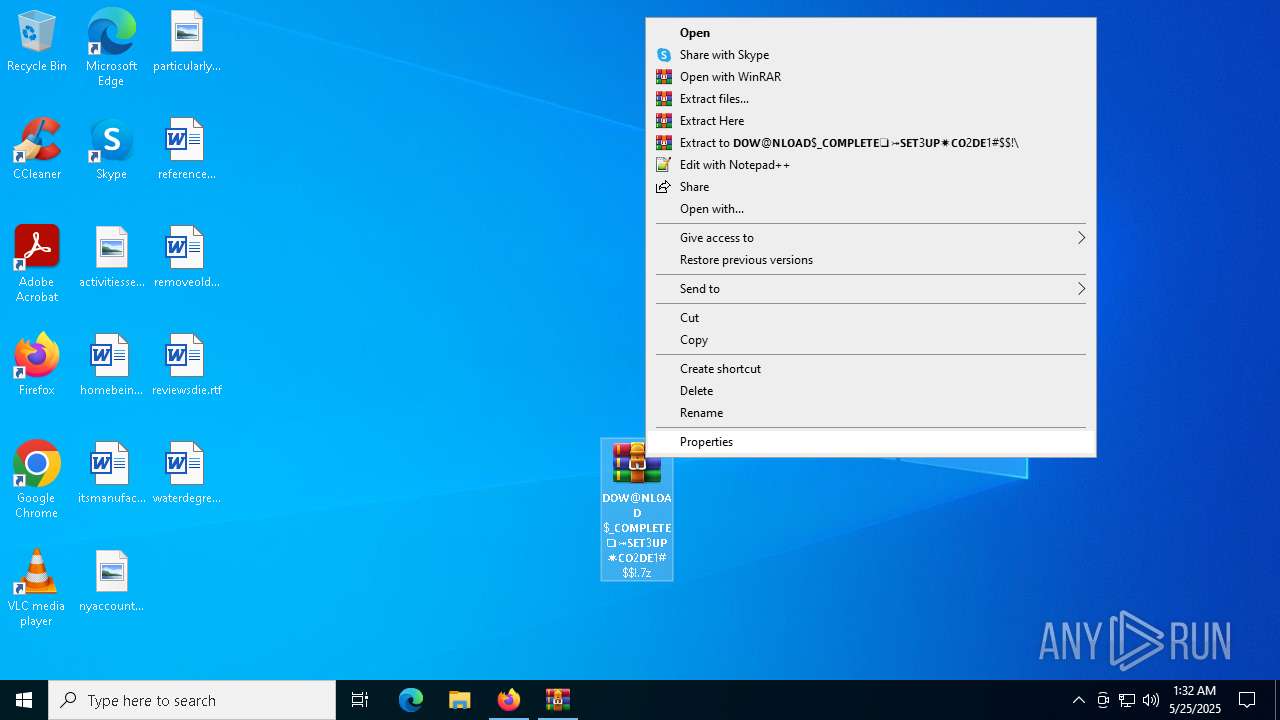Choose Share with Skype

(871, 55)
